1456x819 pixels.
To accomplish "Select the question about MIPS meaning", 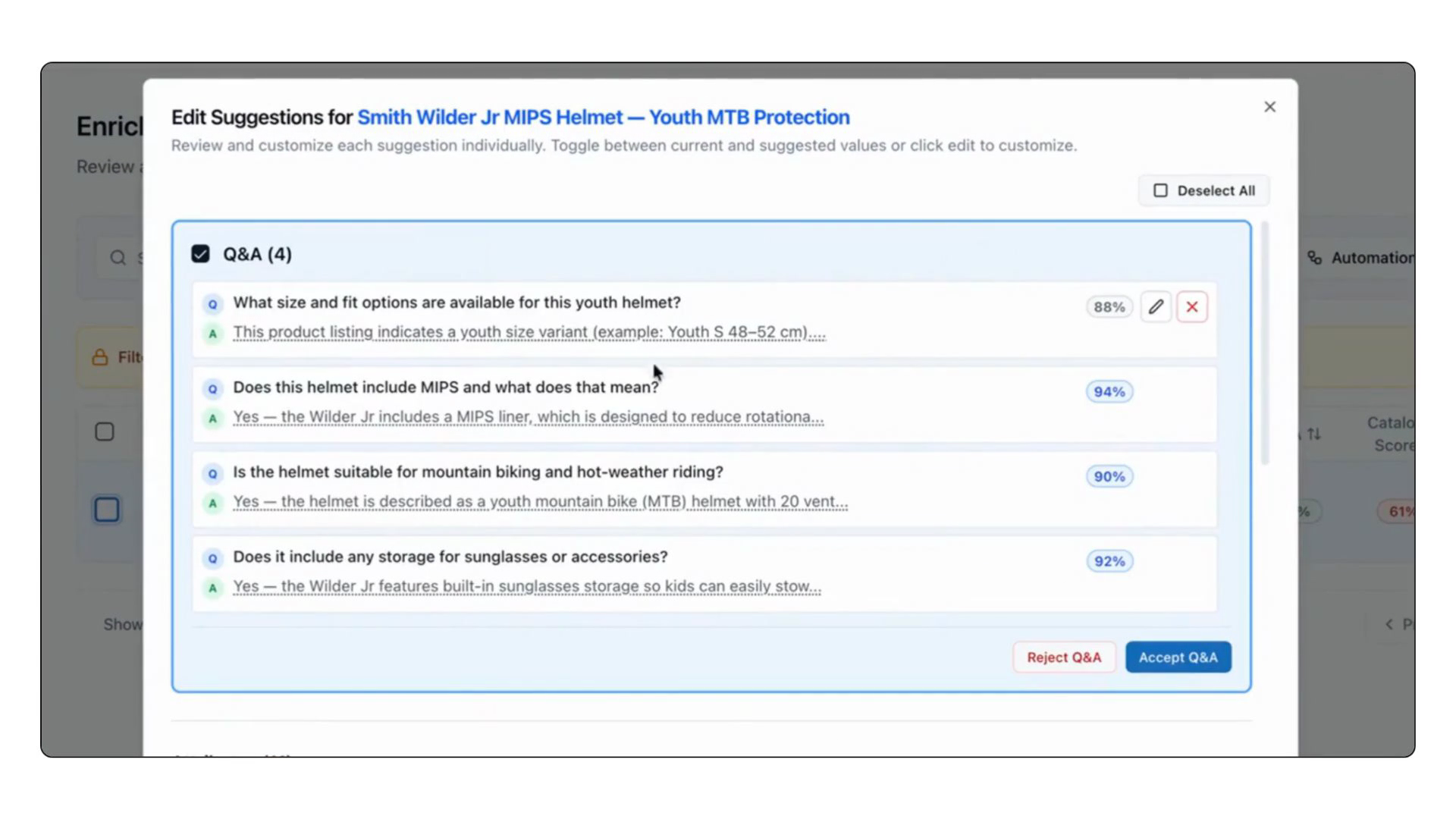I will click(x=446, y=388).
